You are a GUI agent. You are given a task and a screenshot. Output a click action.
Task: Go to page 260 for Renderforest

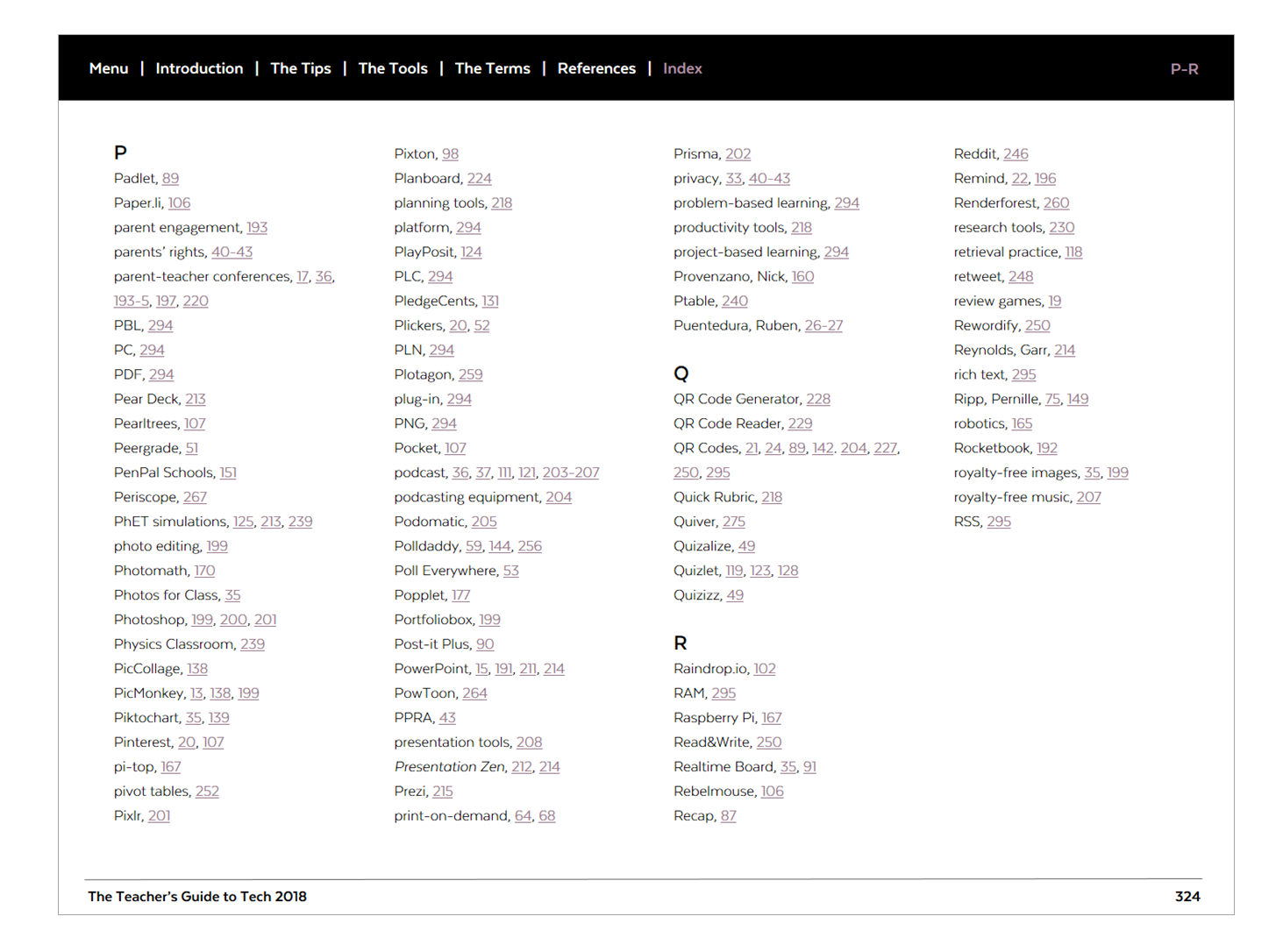click(1056, 202)
